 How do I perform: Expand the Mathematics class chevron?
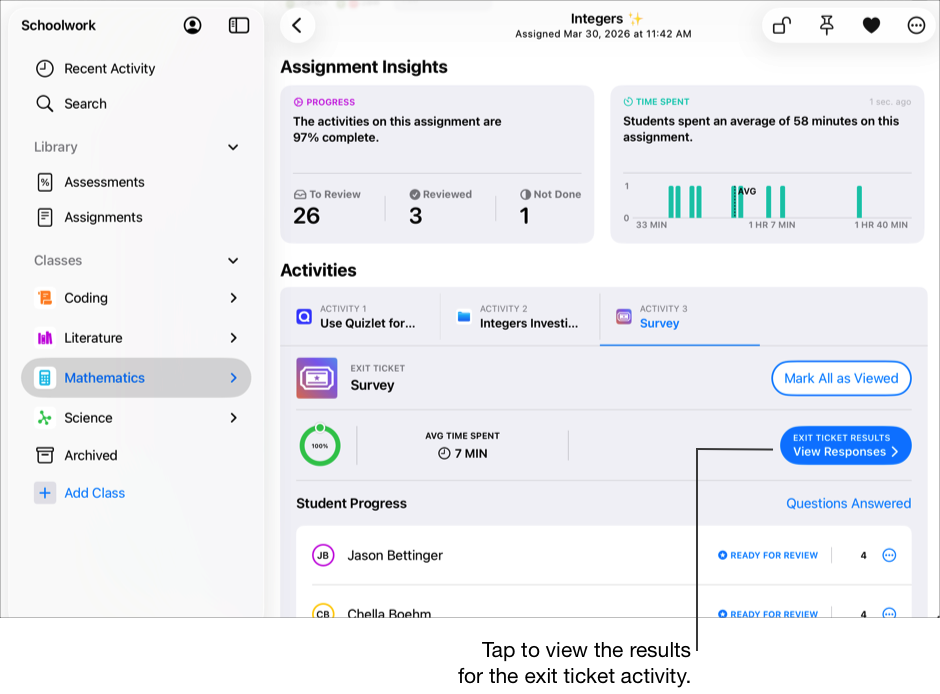click(232, 378)
